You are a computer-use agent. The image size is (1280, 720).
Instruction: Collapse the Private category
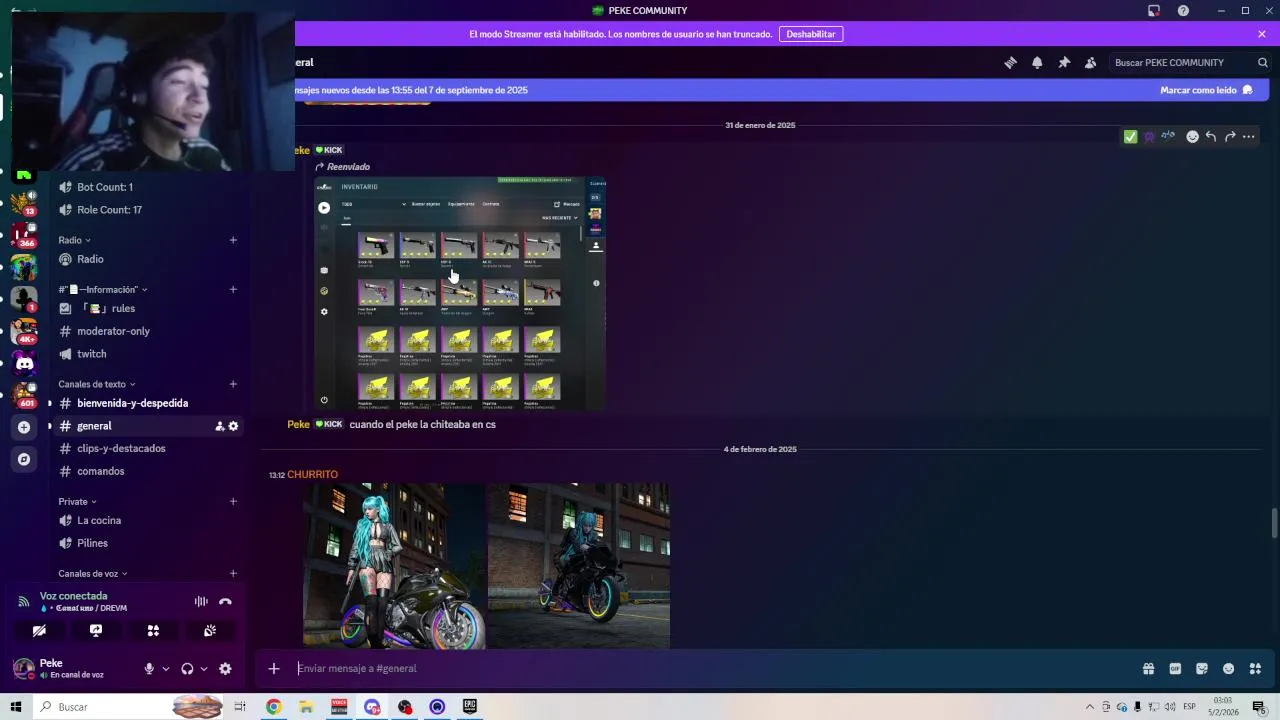[78, 502]
